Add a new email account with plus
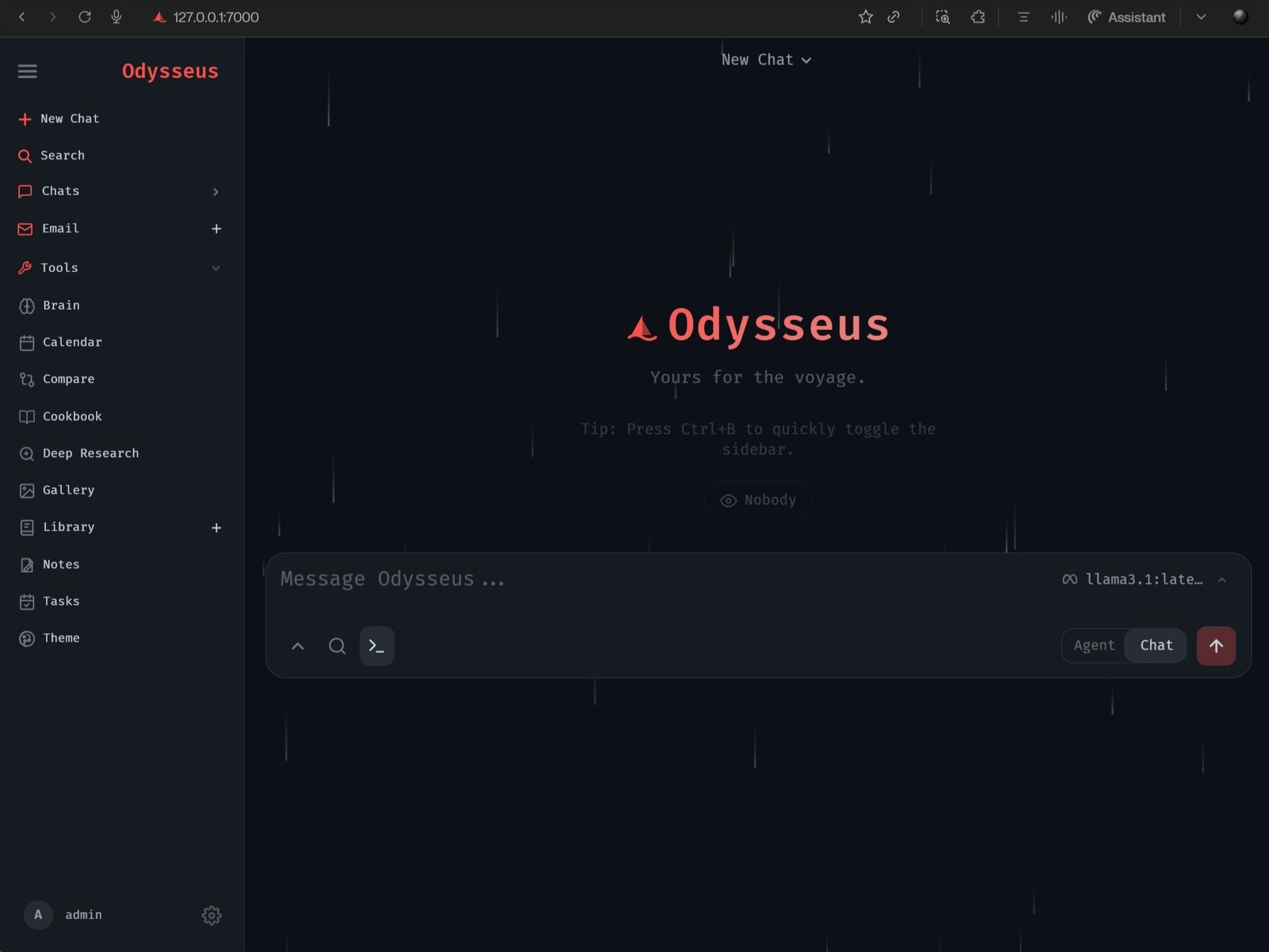Screen dimensions: 1269x952 216,229
